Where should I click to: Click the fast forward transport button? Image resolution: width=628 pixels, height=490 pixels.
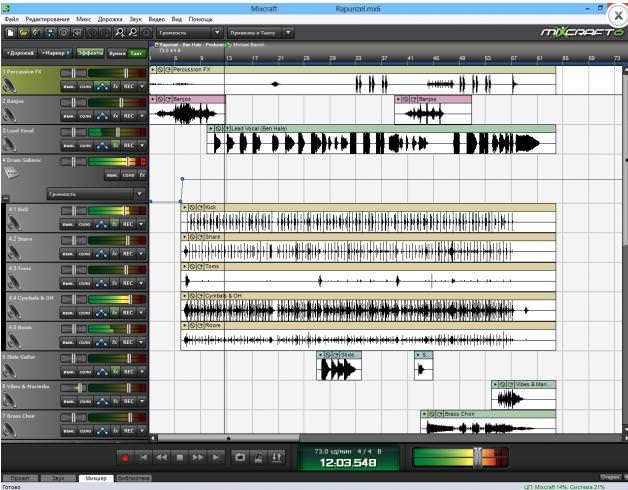198,457
